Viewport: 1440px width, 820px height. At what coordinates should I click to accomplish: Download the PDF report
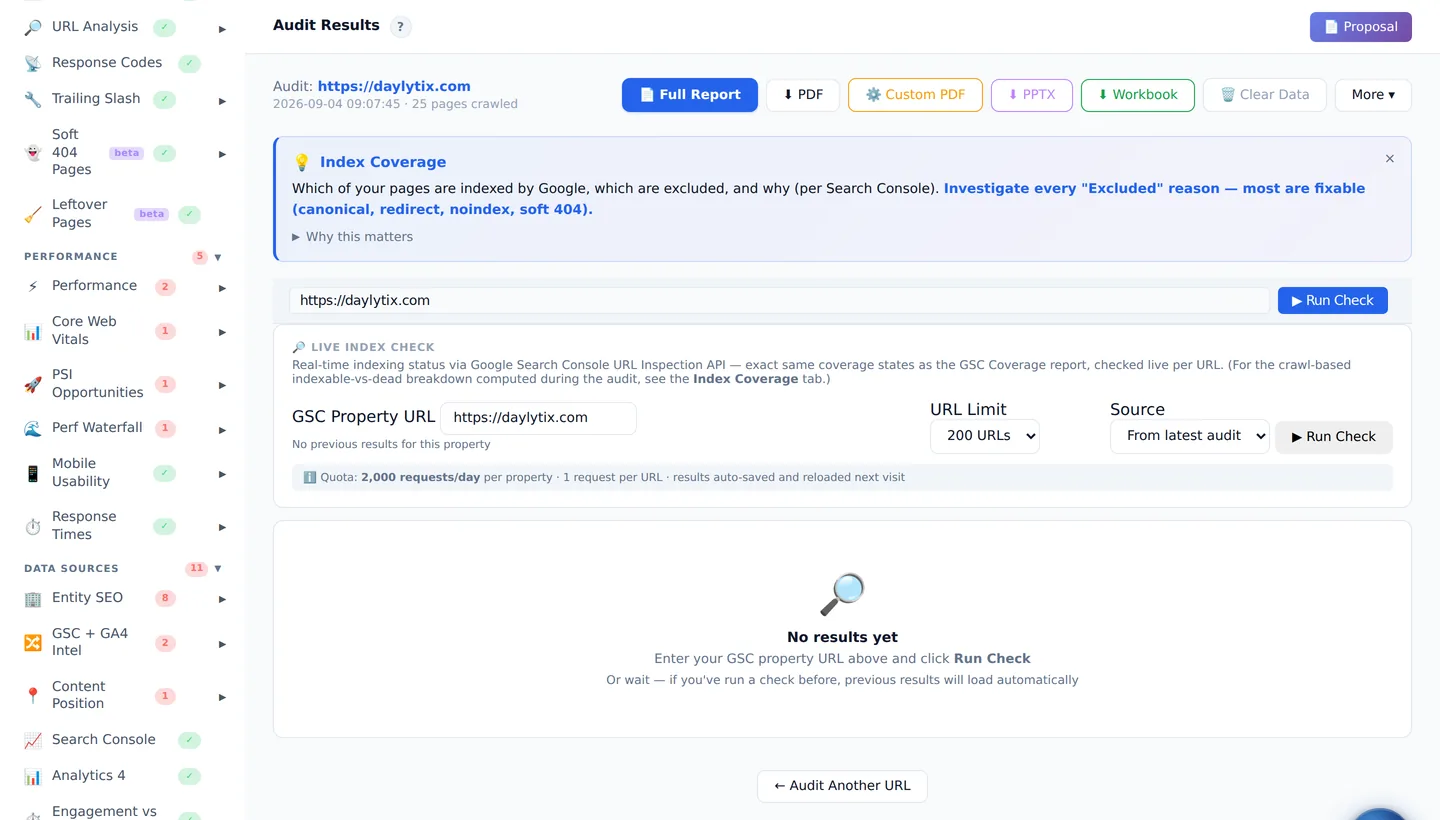(803, 95)
